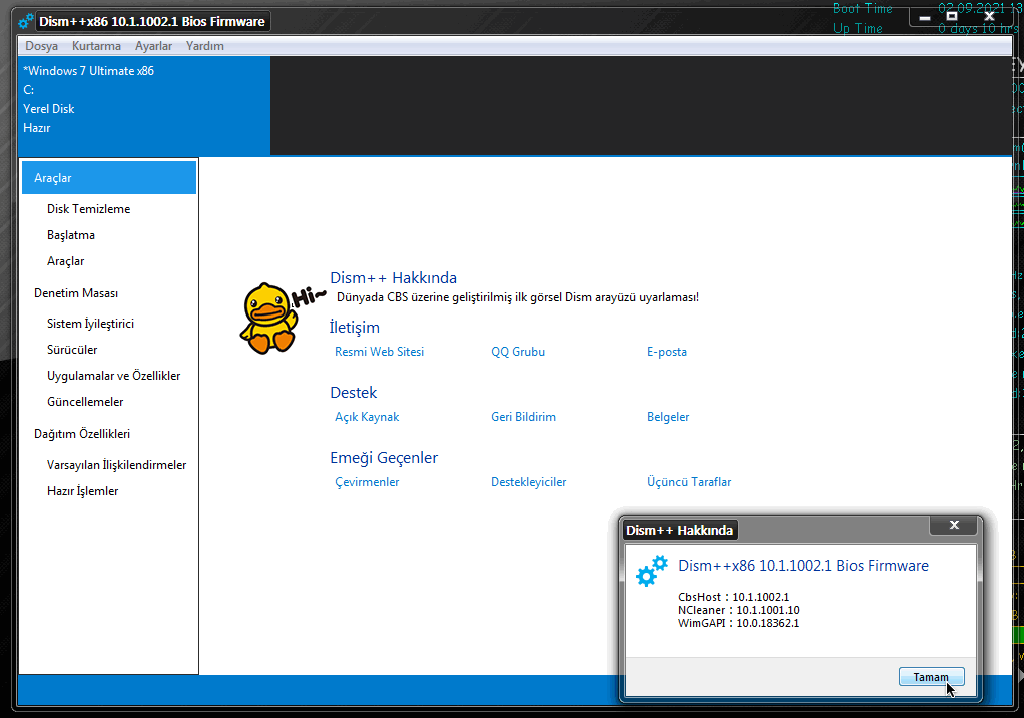Click the 'Emeği Geçenler' heading
Screen dimensions: 1024x718
384,457
